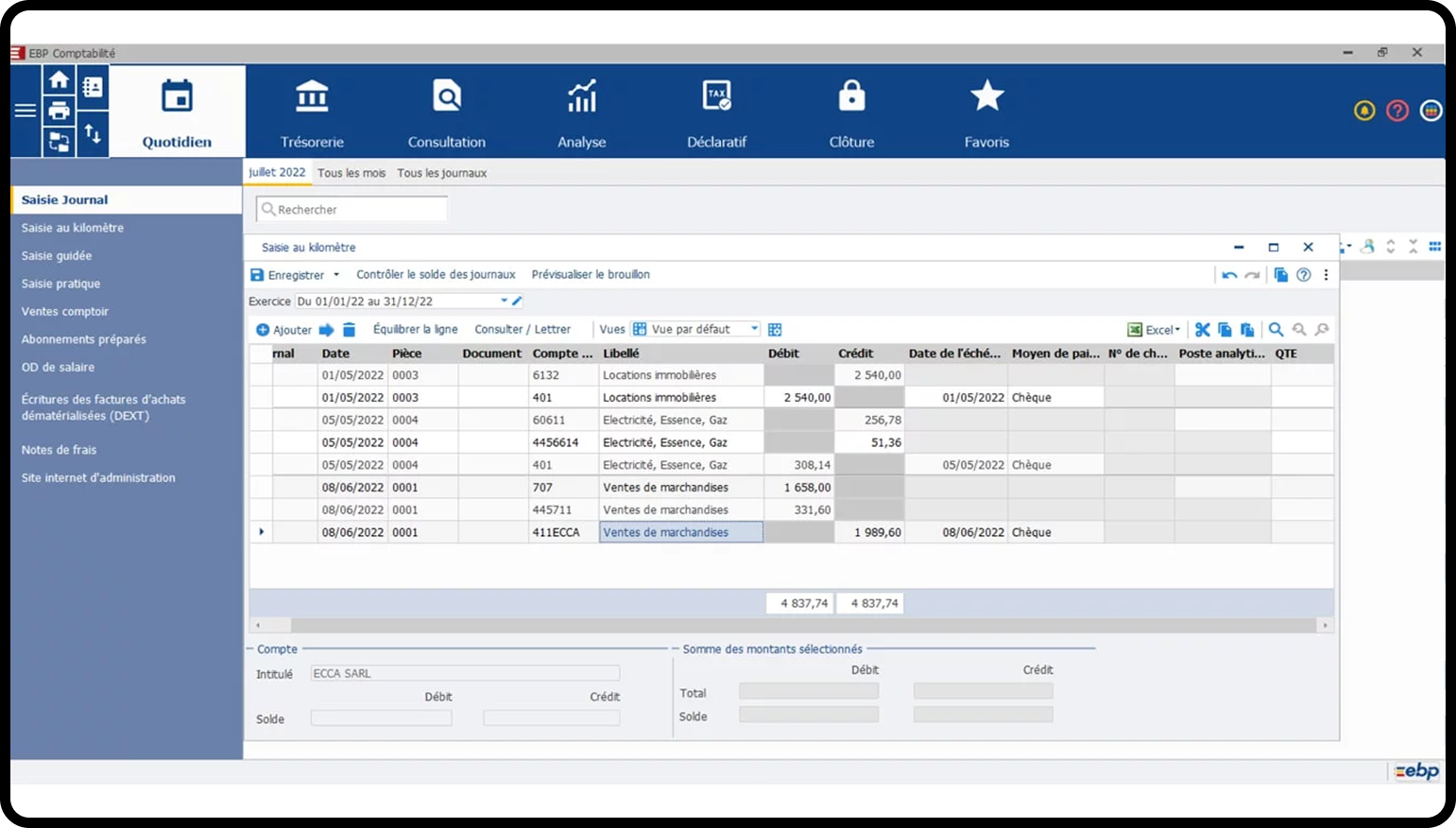Click Consulter / Lettrer
The image size is (1456, 828).
click(x=522, y=330)
